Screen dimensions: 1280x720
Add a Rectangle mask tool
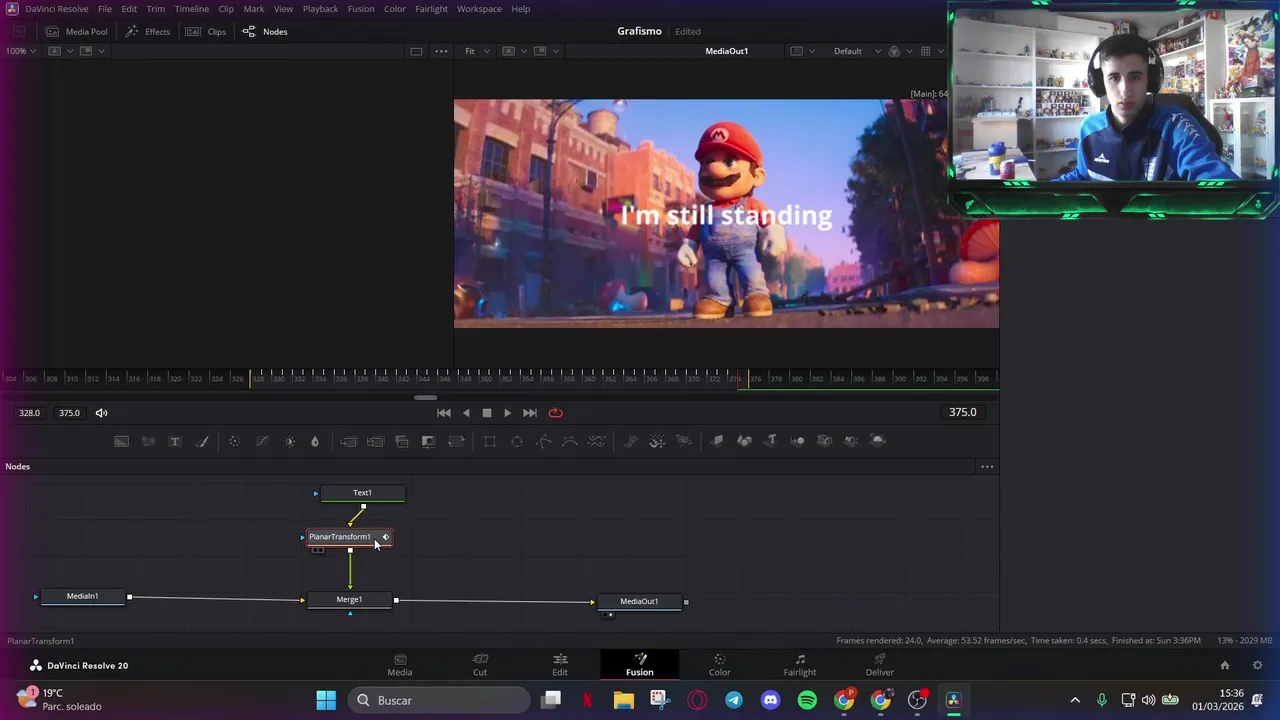[490, 441]
